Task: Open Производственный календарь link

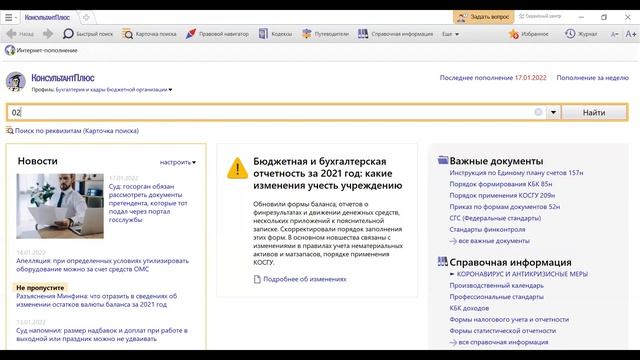Action: pos(496,285)
